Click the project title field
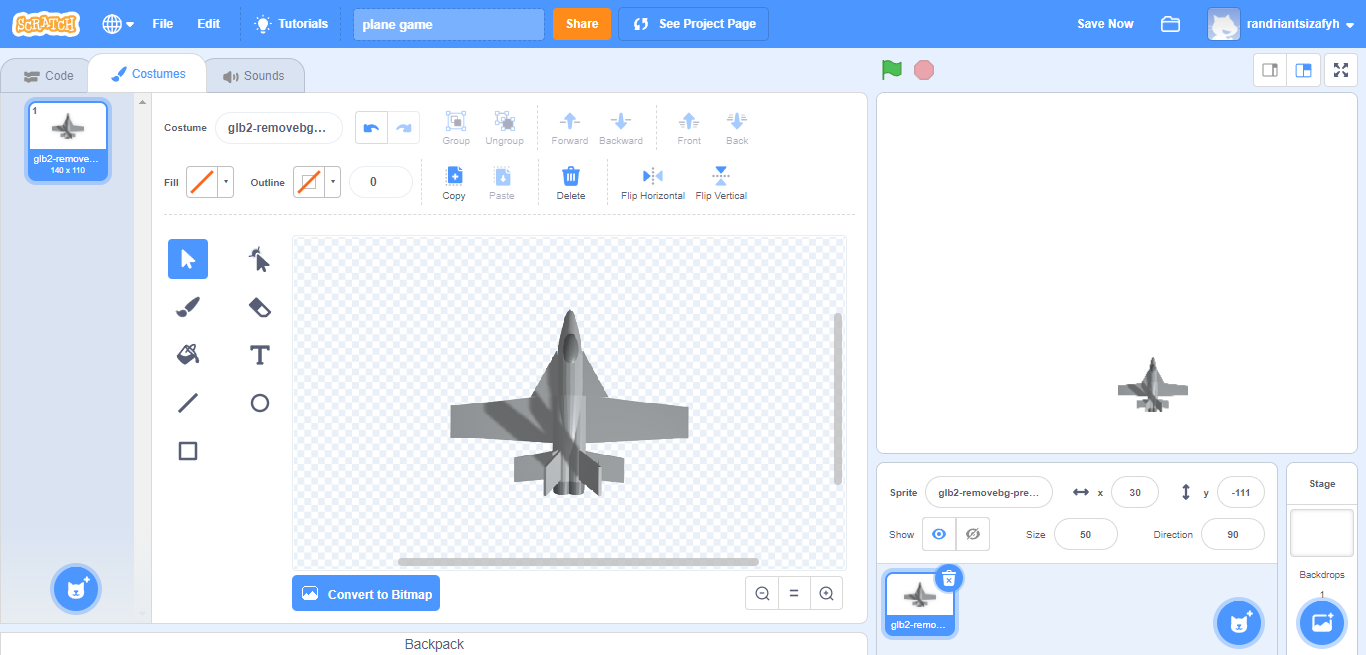 tap(448, 24)
